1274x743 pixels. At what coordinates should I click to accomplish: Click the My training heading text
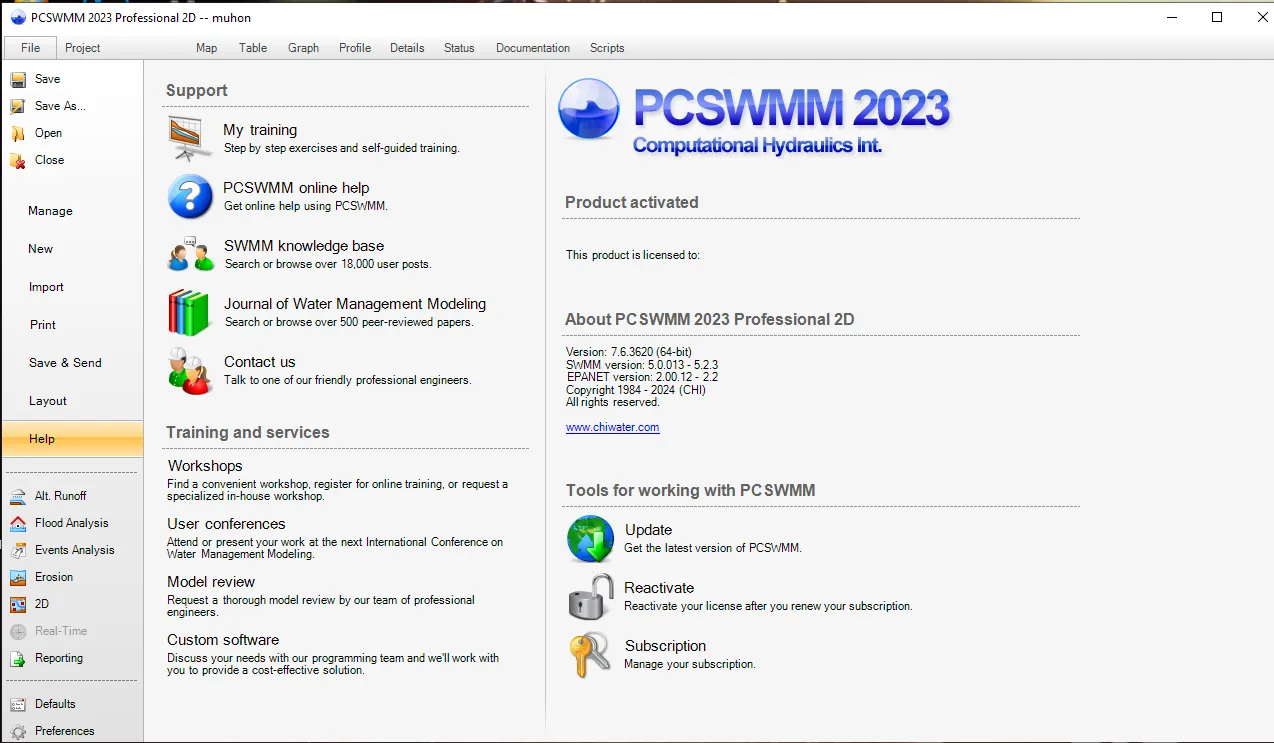(260, 130)
